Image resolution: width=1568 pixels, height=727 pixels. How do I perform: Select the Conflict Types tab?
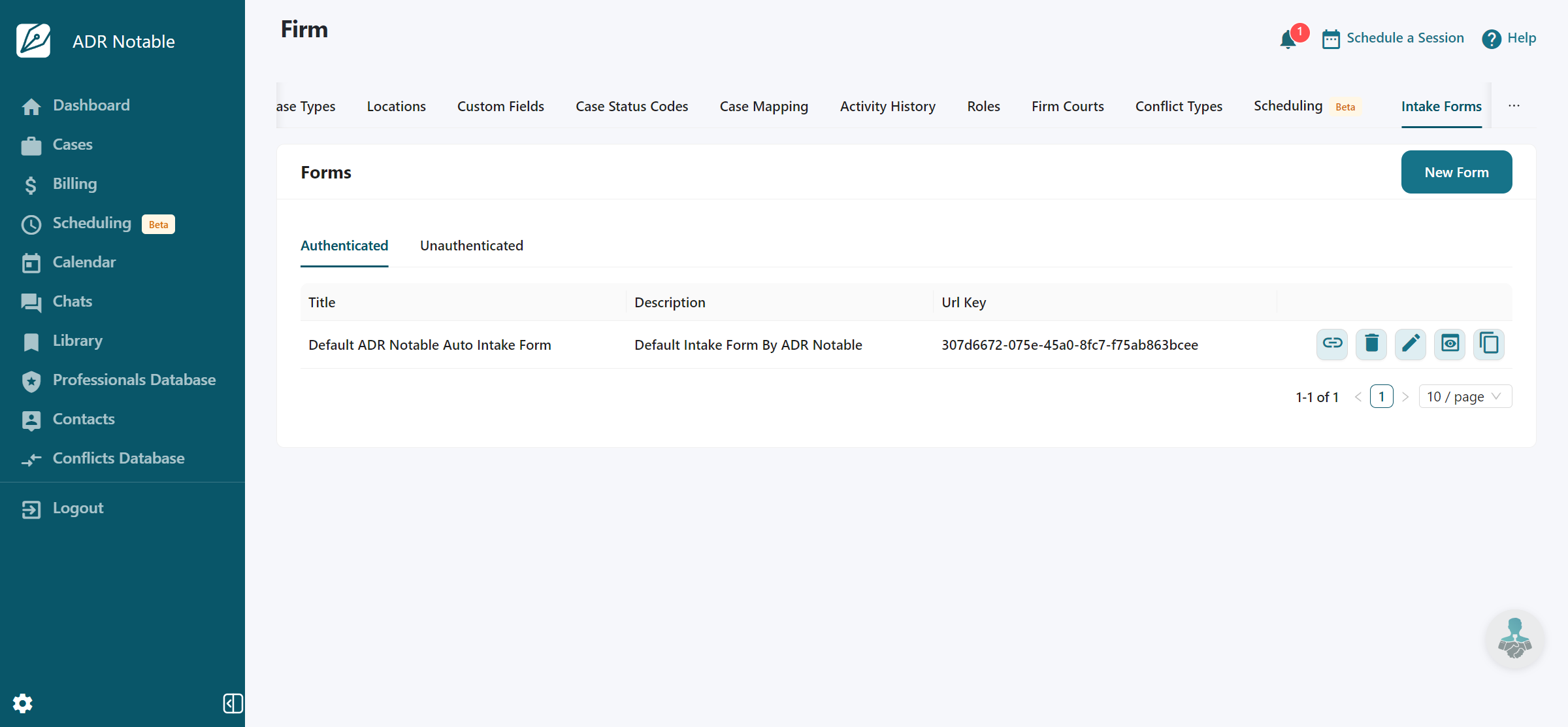[x=1178, y=107]
